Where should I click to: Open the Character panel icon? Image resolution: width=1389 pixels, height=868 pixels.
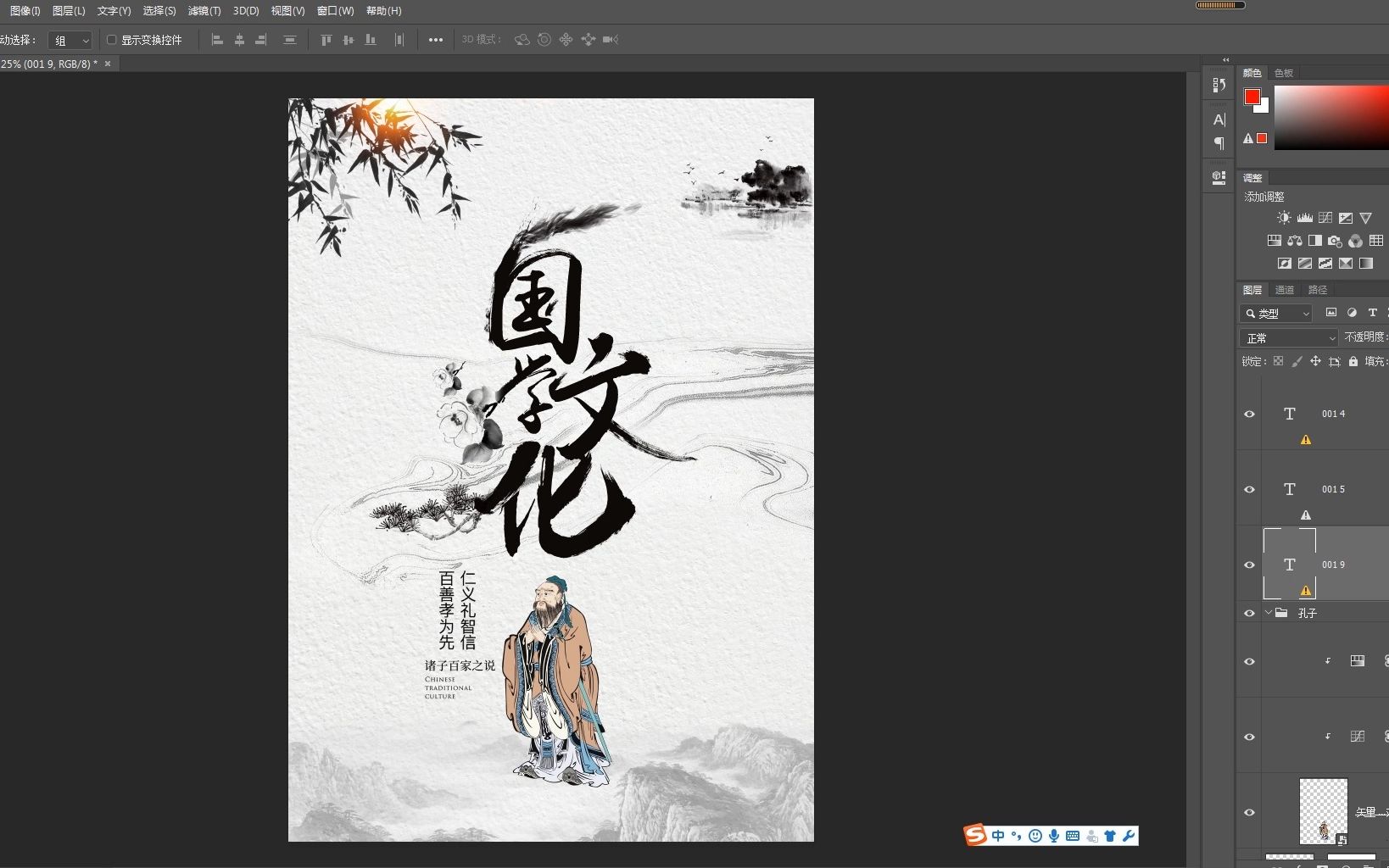[1219, 120]
